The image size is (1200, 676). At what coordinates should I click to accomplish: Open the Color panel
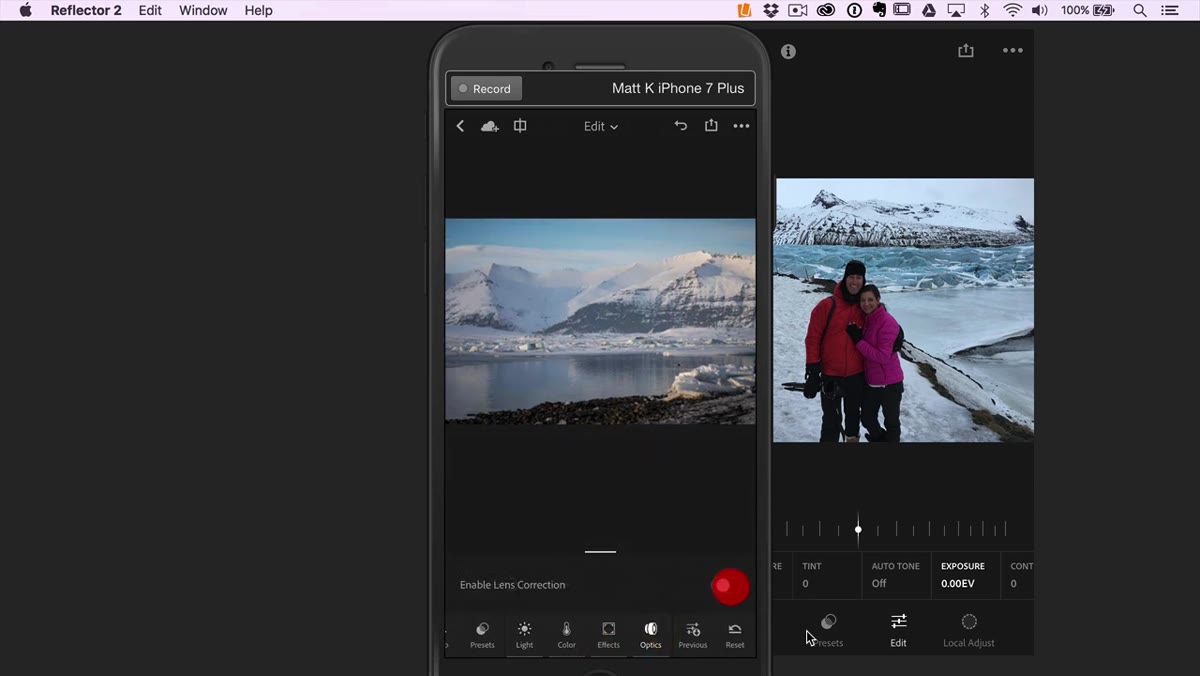point(566,635)
